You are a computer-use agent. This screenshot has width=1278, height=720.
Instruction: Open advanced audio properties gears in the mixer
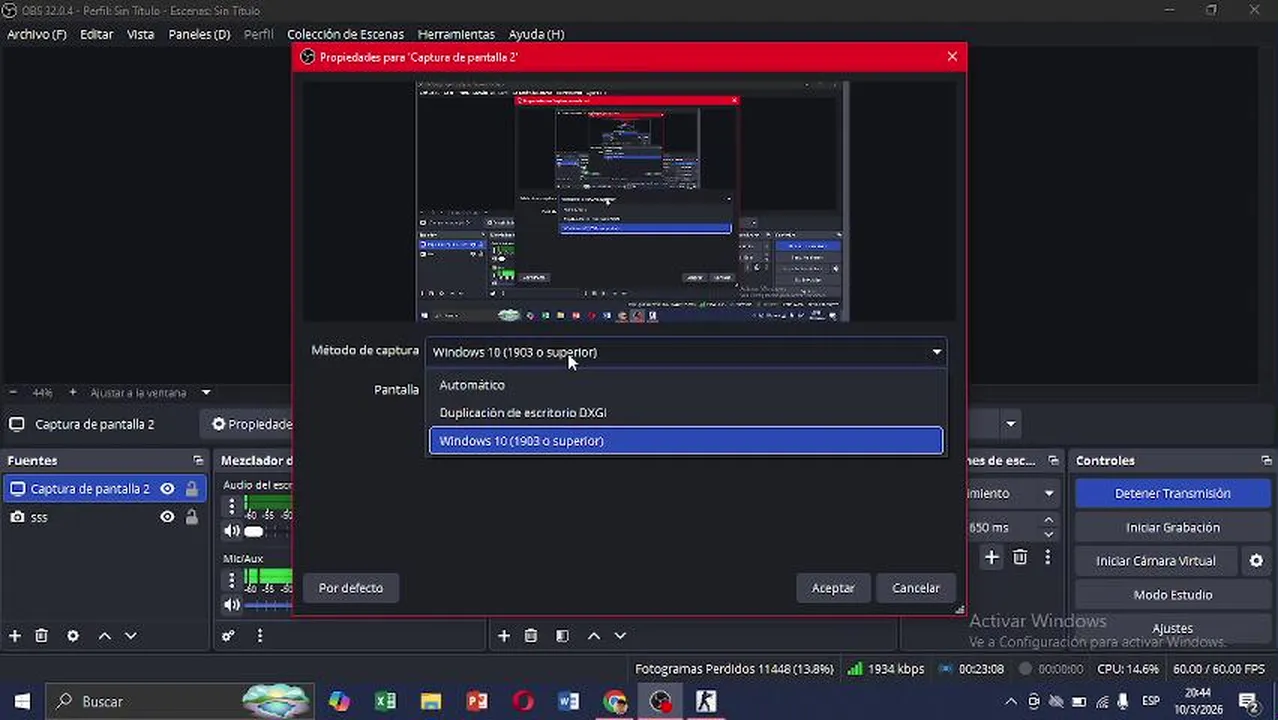tap(228, 636)
